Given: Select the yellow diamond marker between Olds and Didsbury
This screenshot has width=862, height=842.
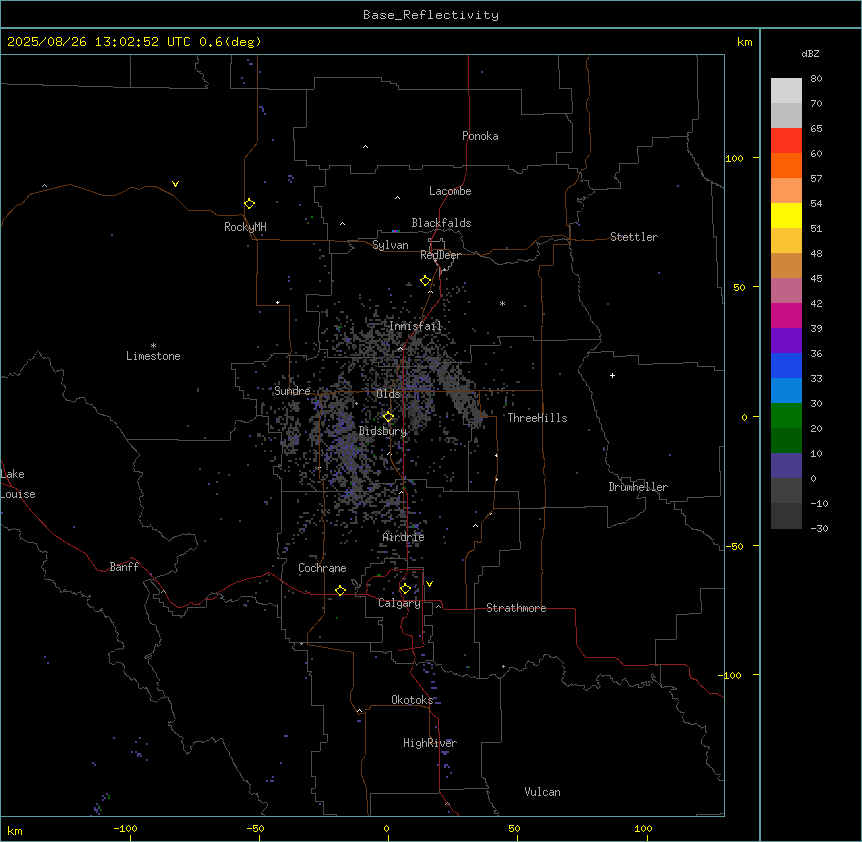Looking at the screenshot, I should click(388, 417).
